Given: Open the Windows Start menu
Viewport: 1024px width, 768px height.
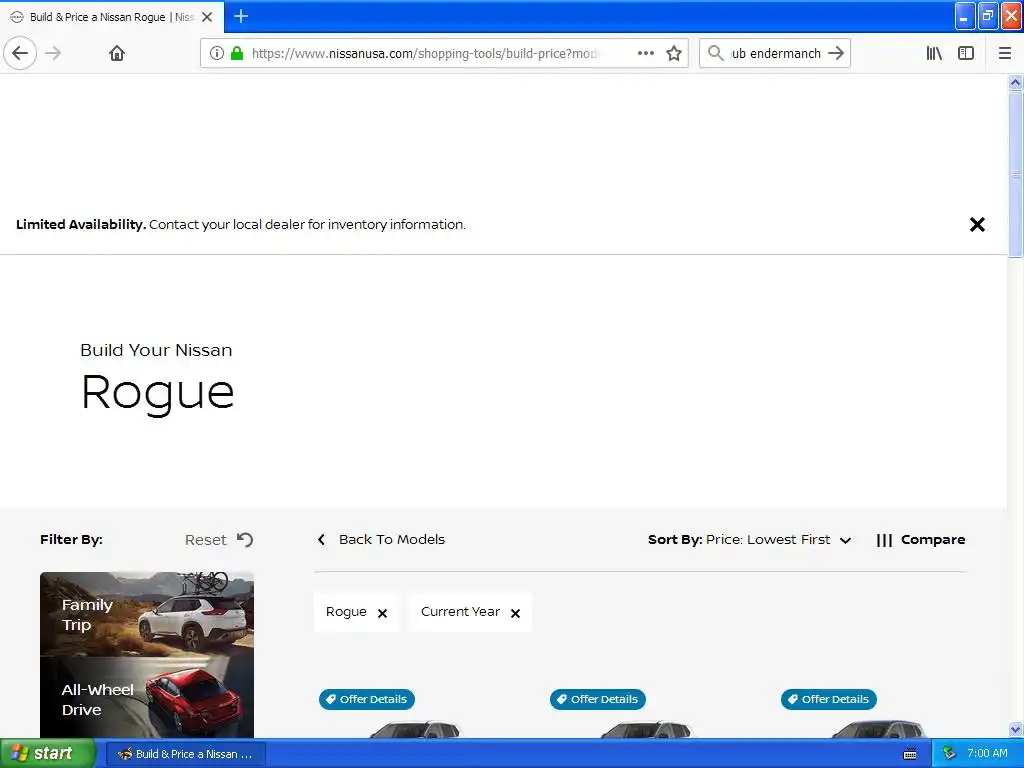Looking at the screenshot, I should click(47, 753).
